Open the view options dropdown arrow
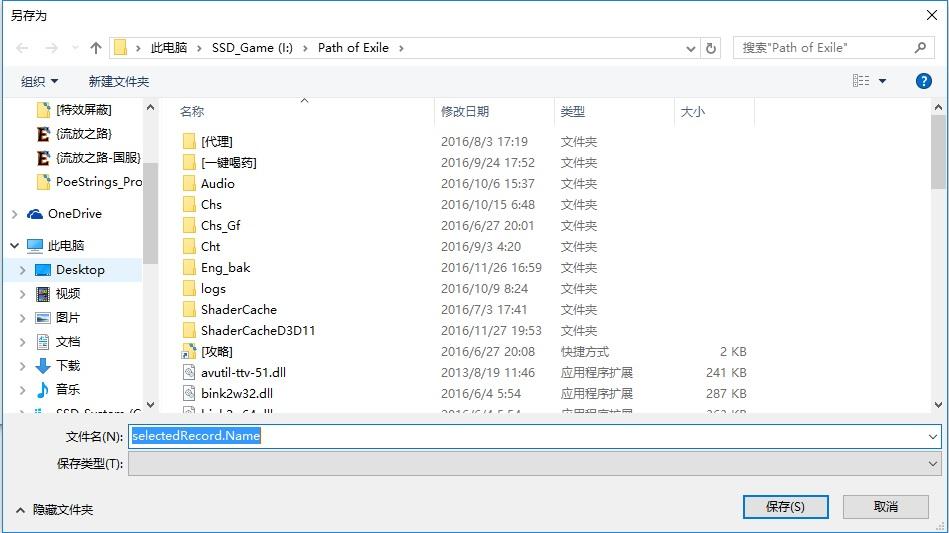 tap(882, 81)
